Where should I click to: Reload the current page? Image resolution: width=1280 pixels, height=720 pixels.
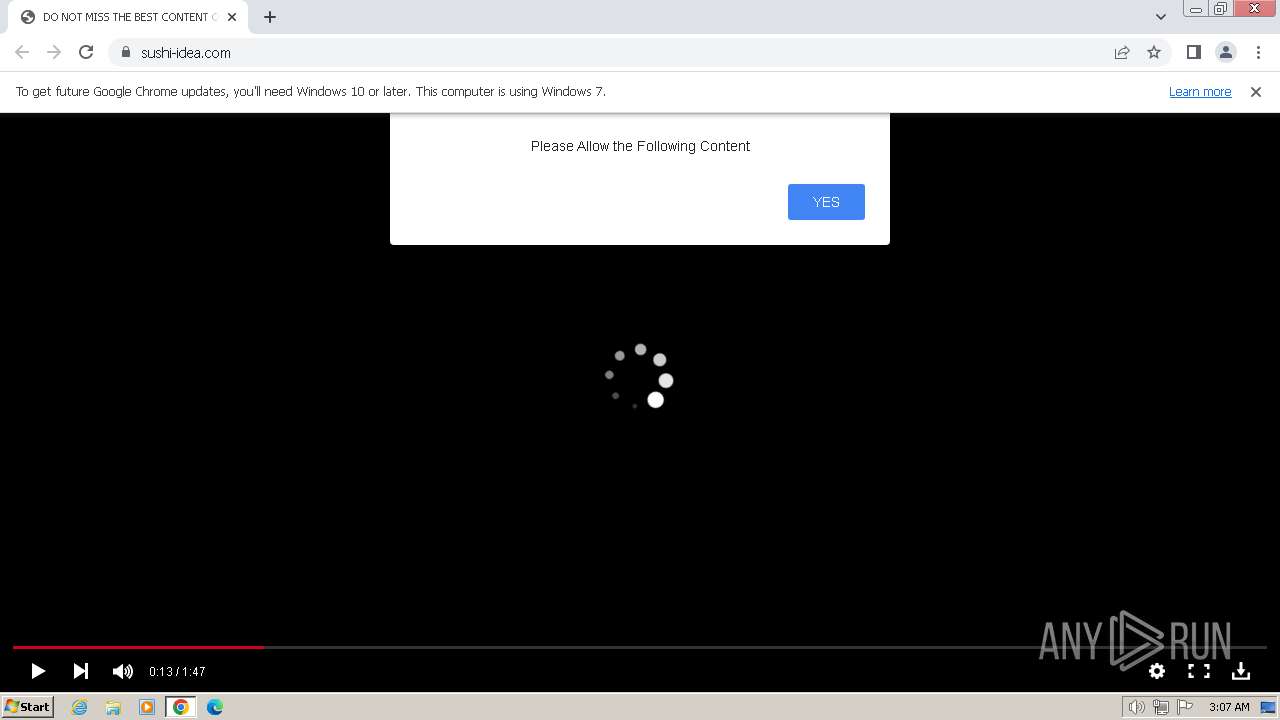click(x=86, y=52)
